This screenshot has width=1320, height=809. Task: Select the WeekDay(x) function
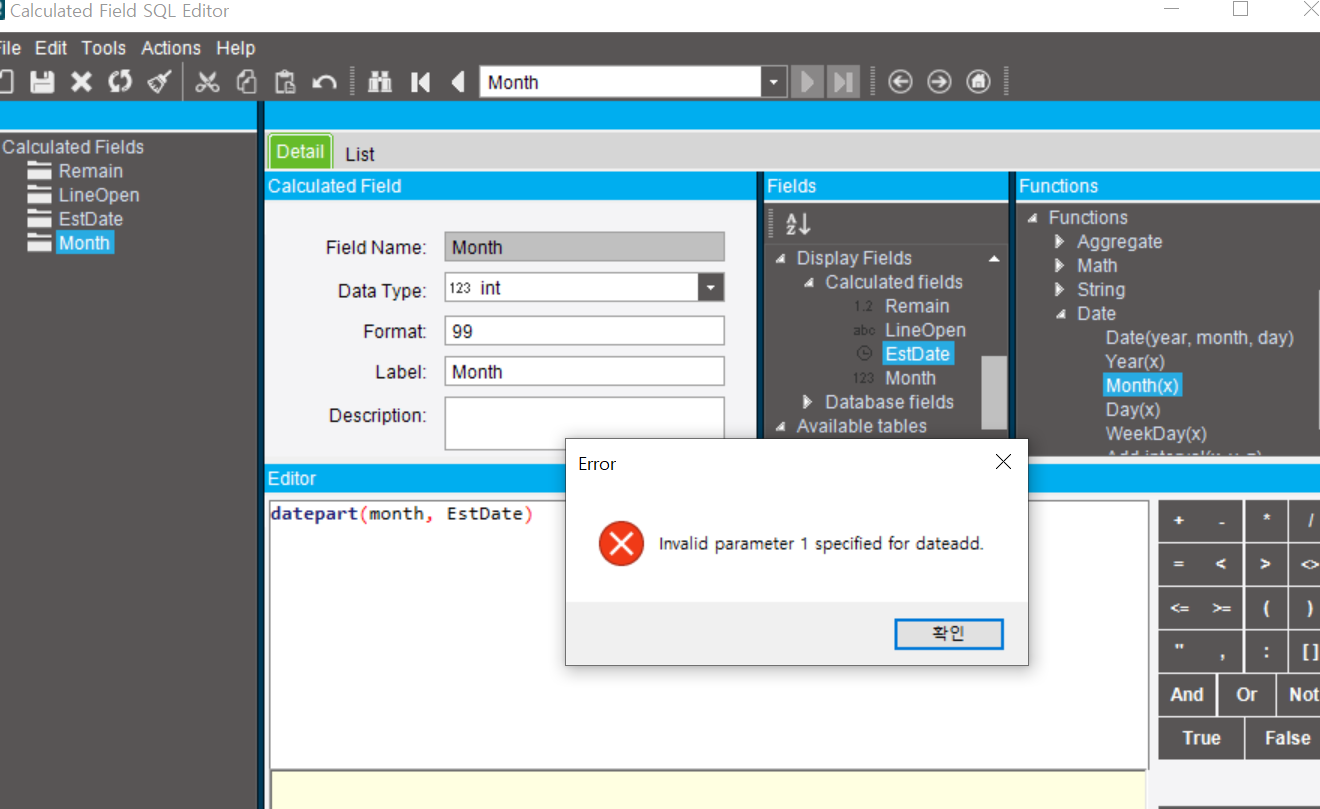(x=1155, y=433)
